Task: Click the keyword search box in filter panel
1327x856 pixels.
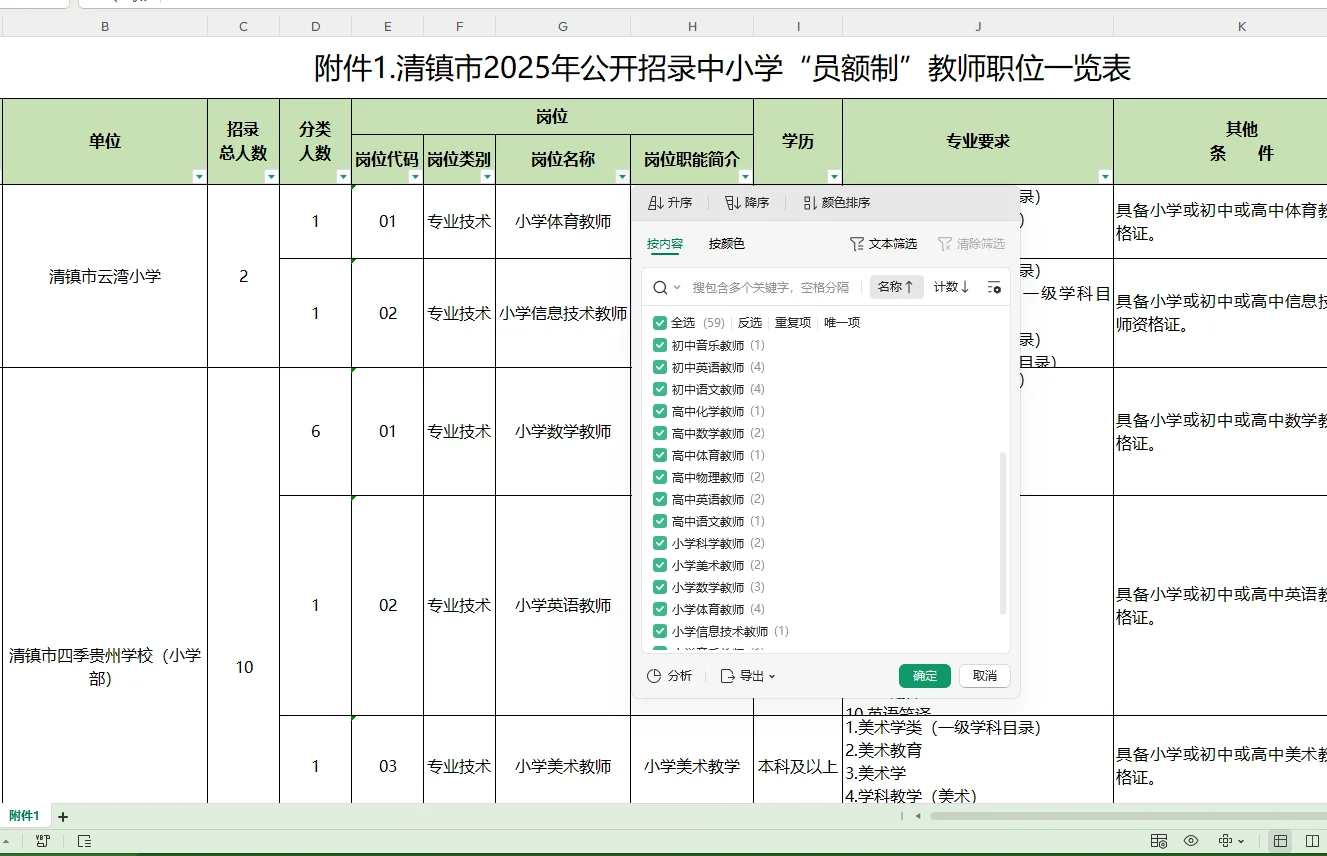Action: click(x=772, y=287)
